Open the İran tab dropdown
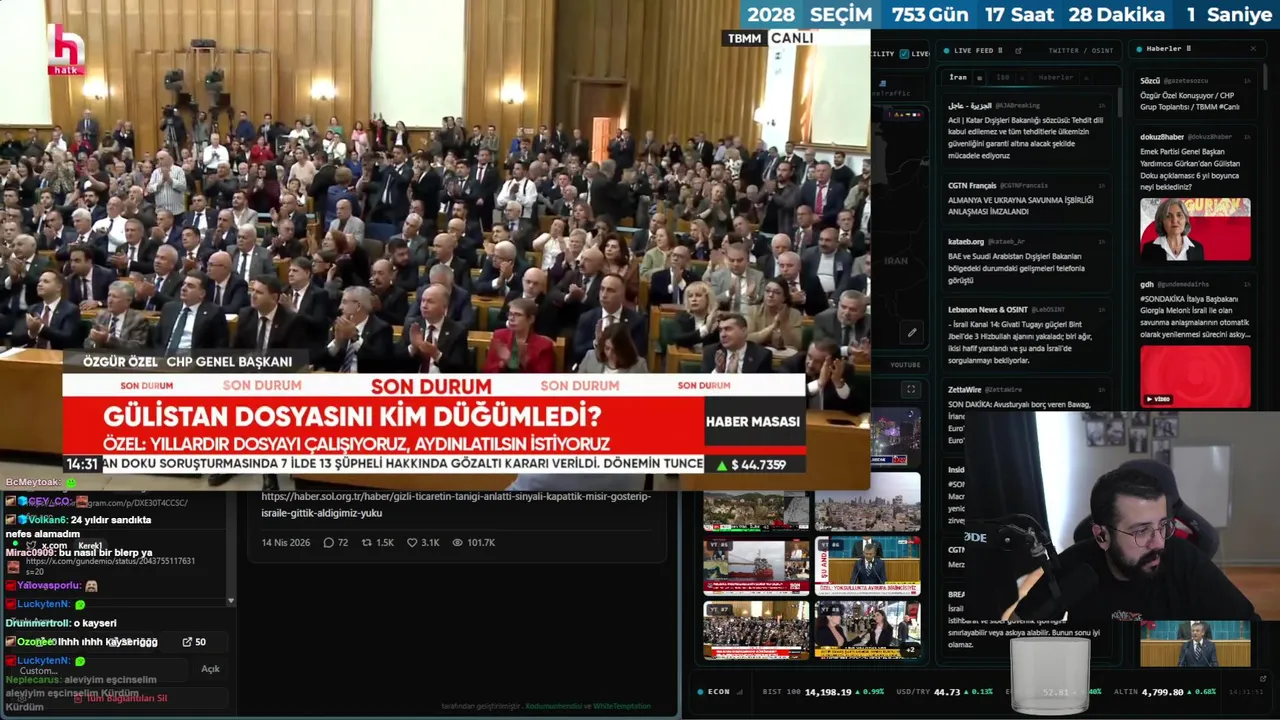1280x720 pixels. (x=979, y=77)
